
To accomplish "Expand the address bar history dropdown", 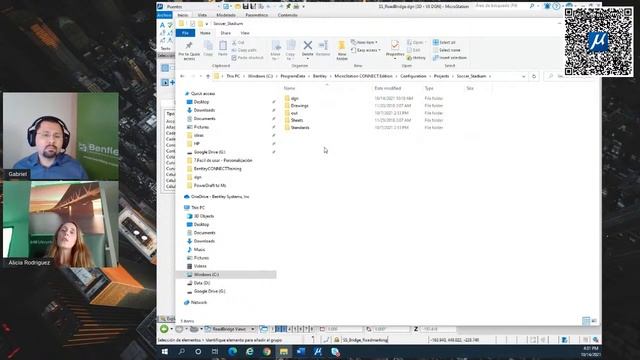I will [x=524, y=76].
